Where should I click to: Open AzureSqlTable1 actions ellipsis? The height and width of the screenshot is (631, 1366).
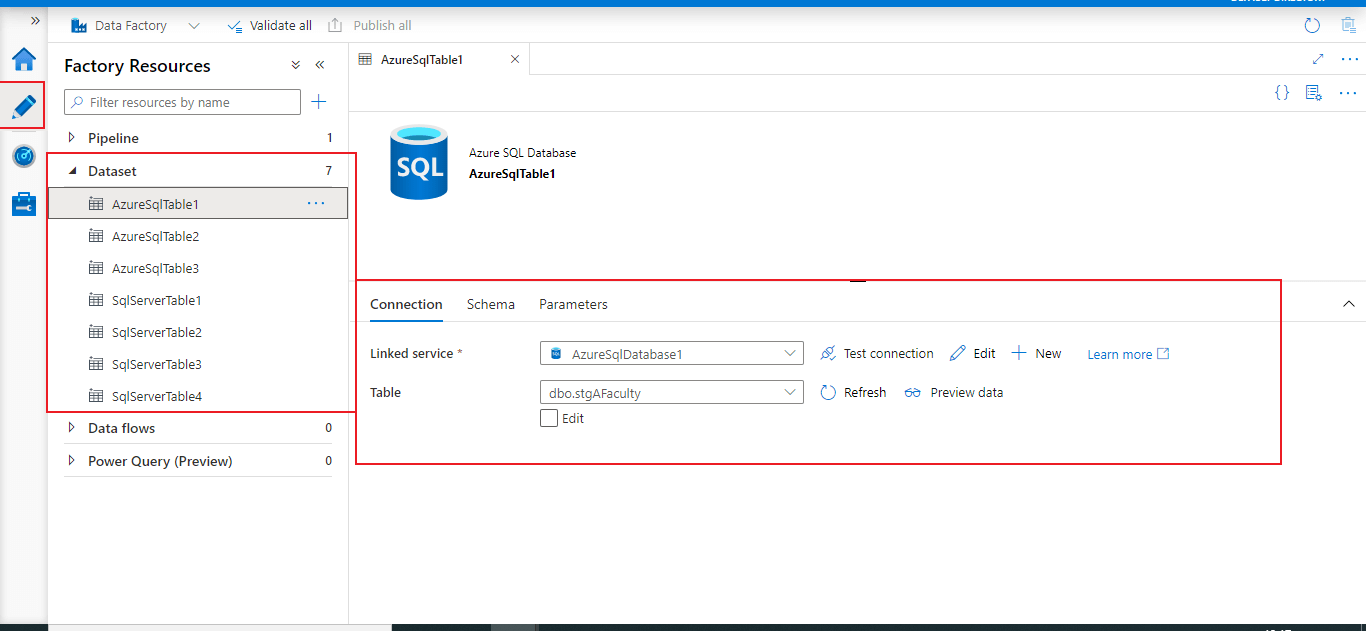pos(316,204)
